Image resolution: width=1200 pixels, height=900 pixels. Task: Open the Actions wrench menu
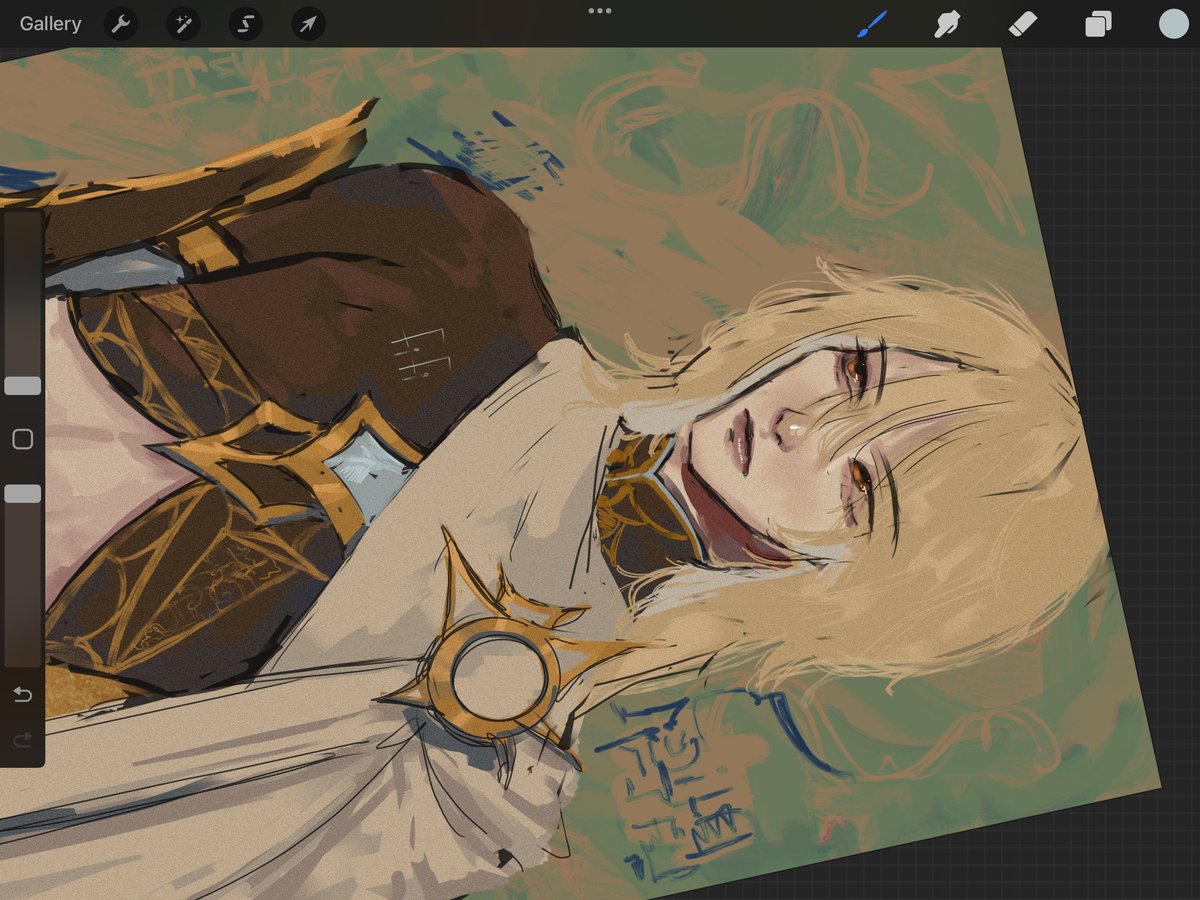121,24
